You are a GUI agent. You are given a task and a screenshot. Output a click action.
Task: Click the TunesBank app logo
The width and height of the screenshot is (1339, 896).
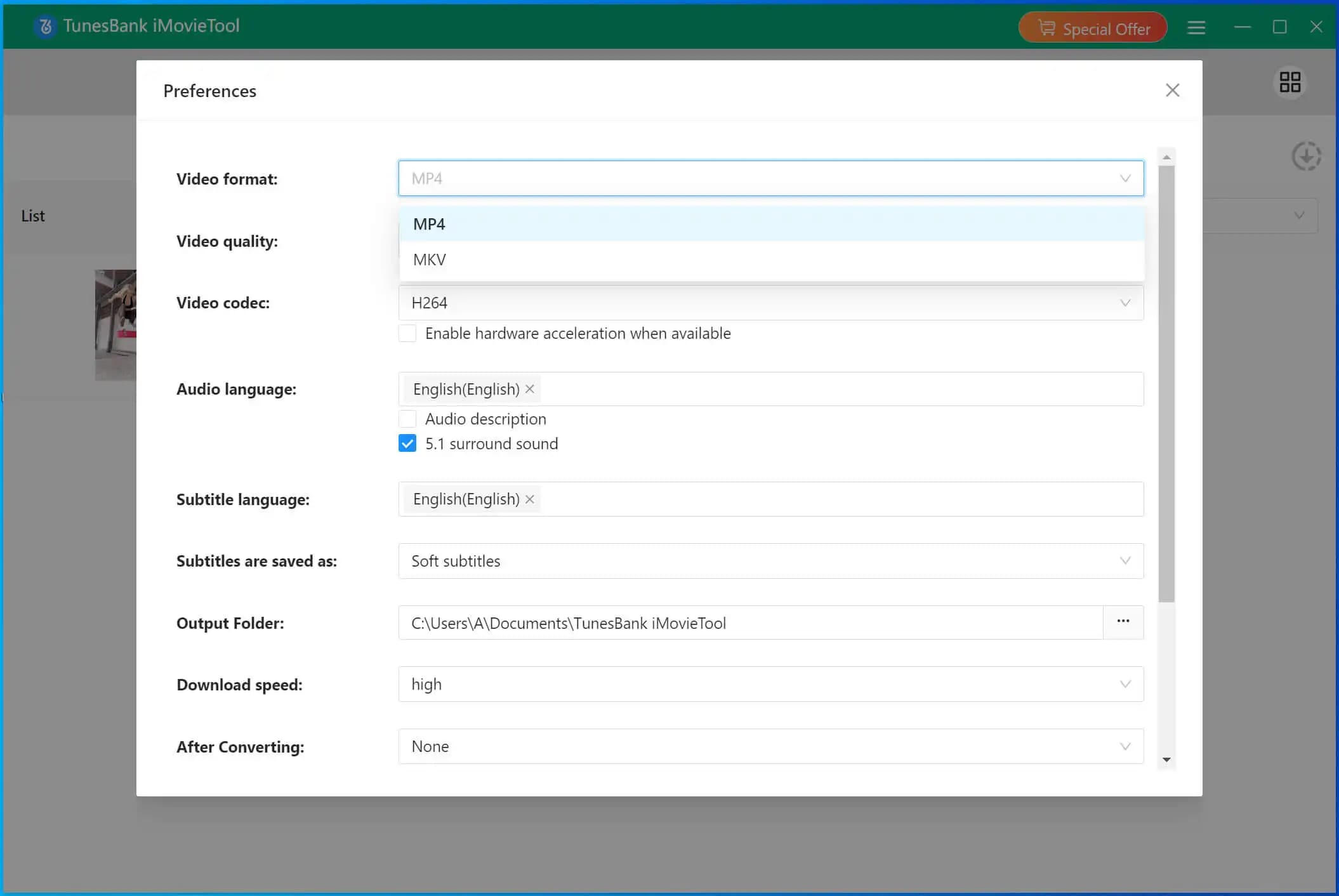[x=45, y=26]
